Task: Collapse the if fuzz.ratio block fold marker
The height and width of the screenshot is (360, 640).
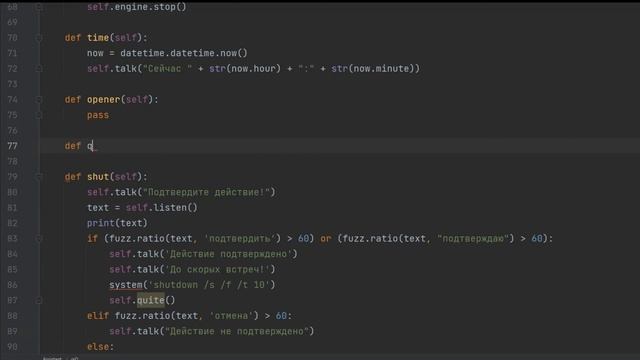Action: (x=38, y=238)
